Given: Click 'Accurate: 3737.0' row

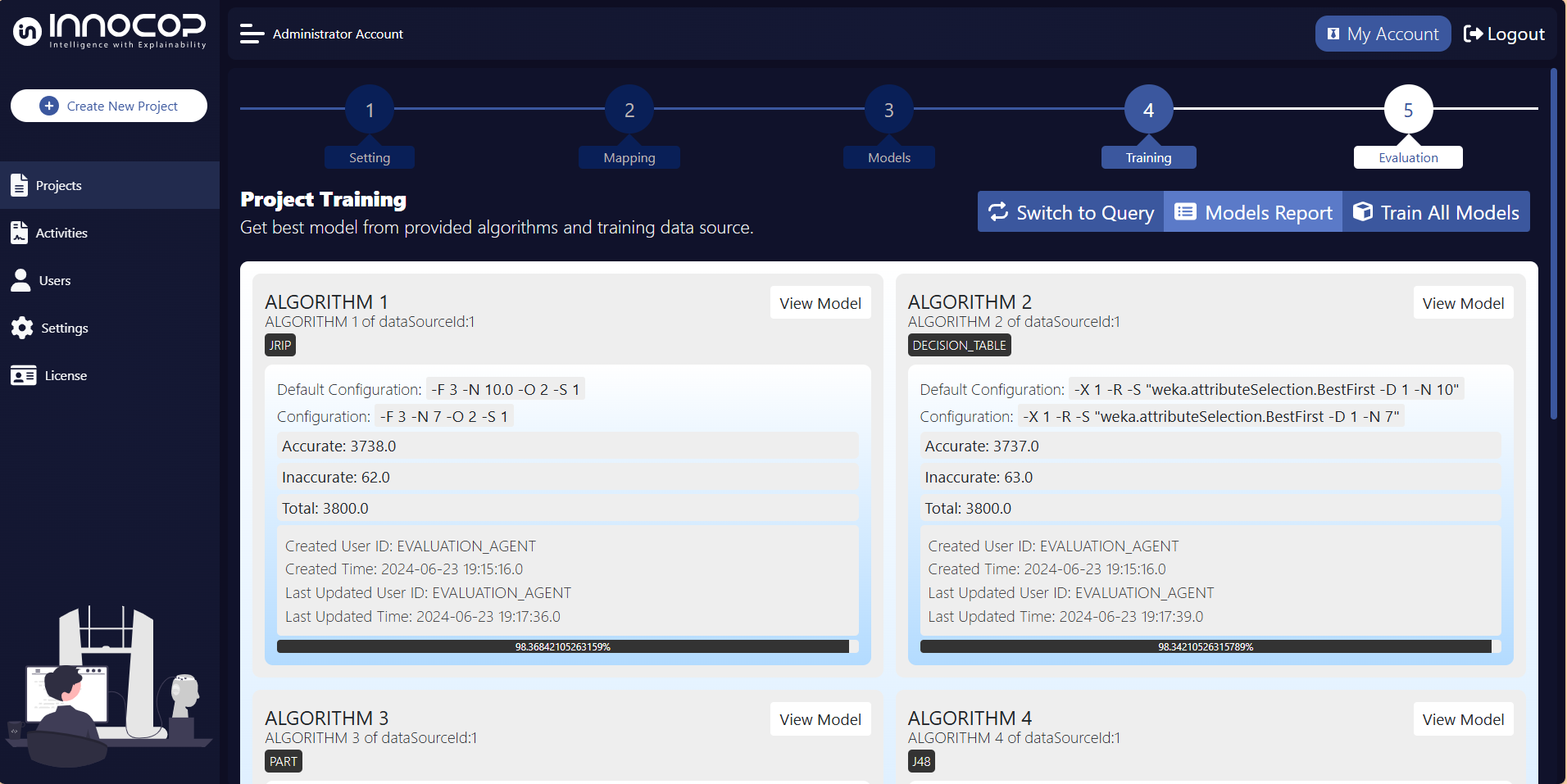Looking at the screenshot, I should pyautogui.click(x=1210, y=446).
